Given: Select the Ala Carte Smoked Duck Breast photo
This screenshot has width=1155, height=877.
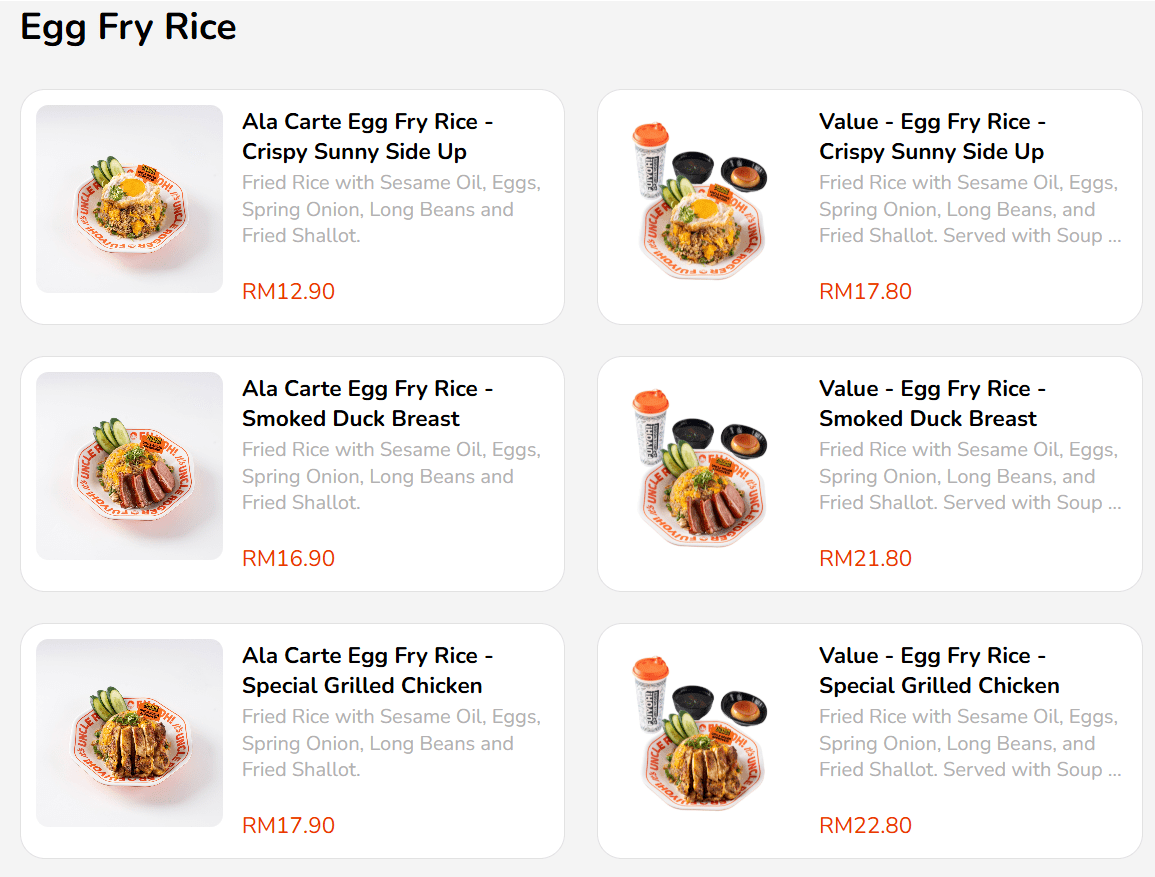Looking at the screenshot, I should (x=129, y=466).
